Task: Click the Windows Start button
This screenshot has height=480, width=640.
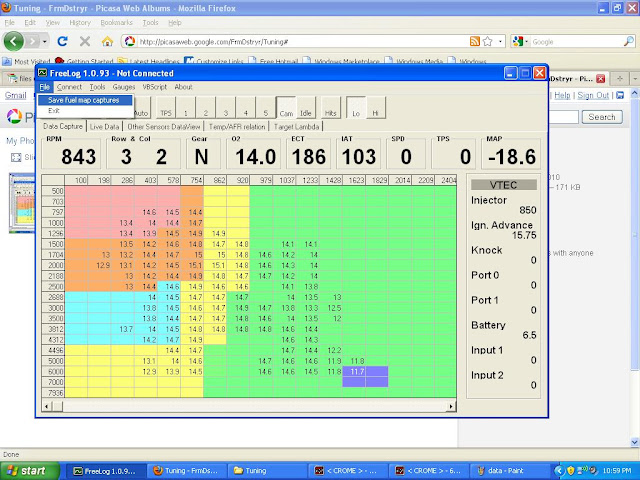Action: tap(30, 470)
